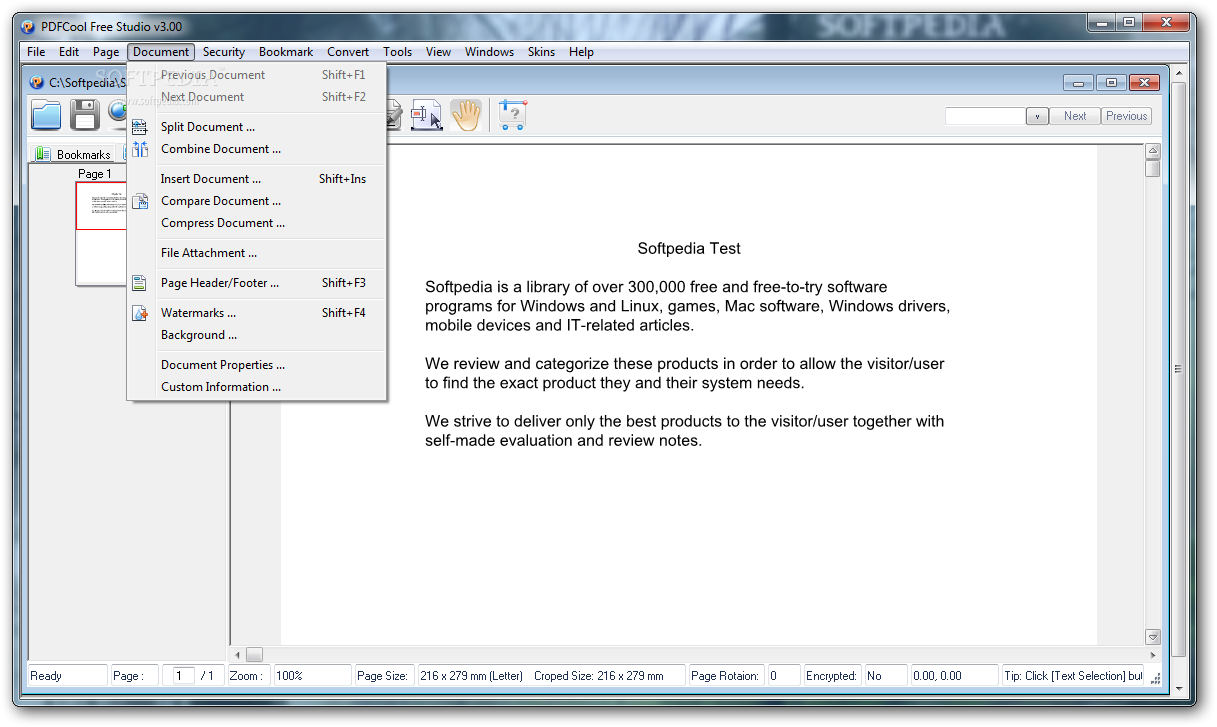Click the document window's PDFCool icon
Screen dimensions: 1217x727
point(37,83)
